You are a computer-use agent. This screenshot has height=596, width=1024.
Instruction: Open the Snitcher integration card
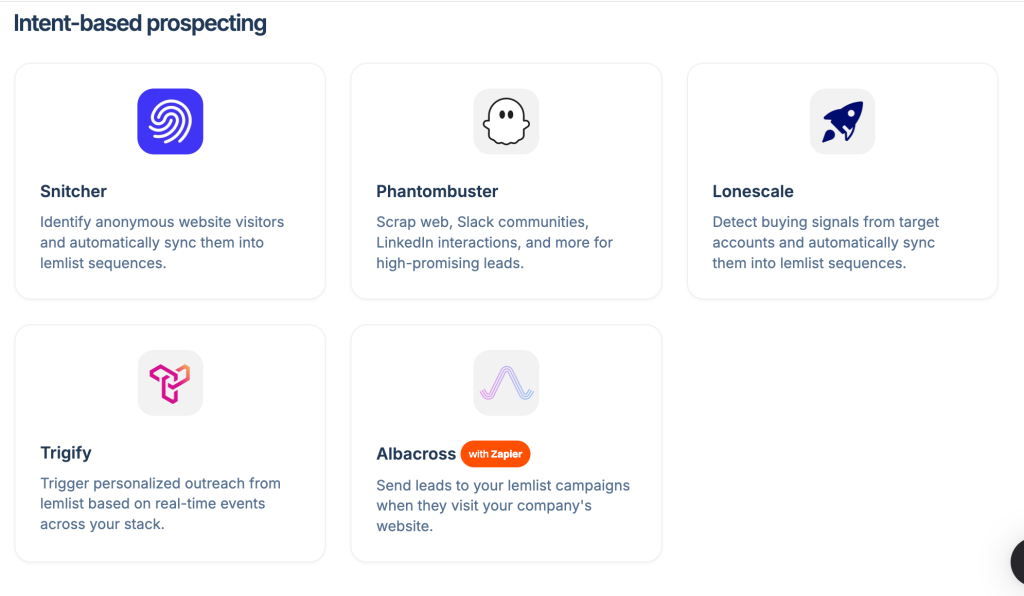click(170, 180)
